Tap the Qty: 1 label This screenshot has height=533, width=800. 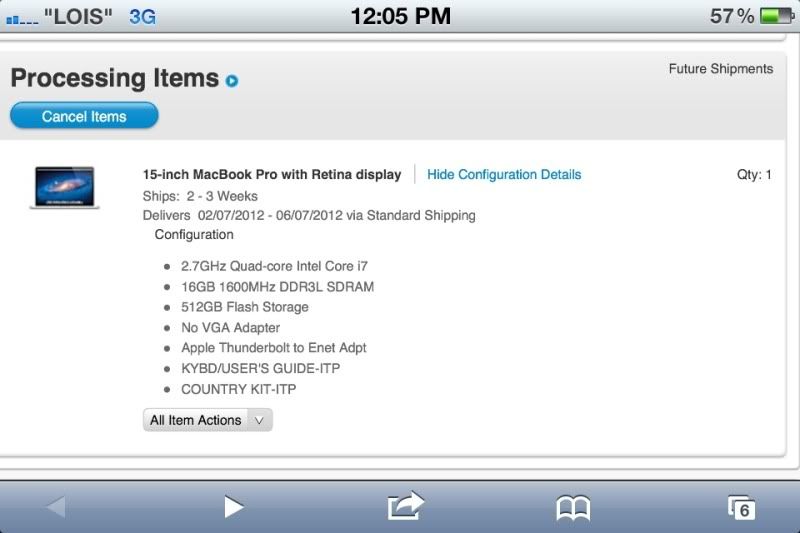[x=754, y=174]
